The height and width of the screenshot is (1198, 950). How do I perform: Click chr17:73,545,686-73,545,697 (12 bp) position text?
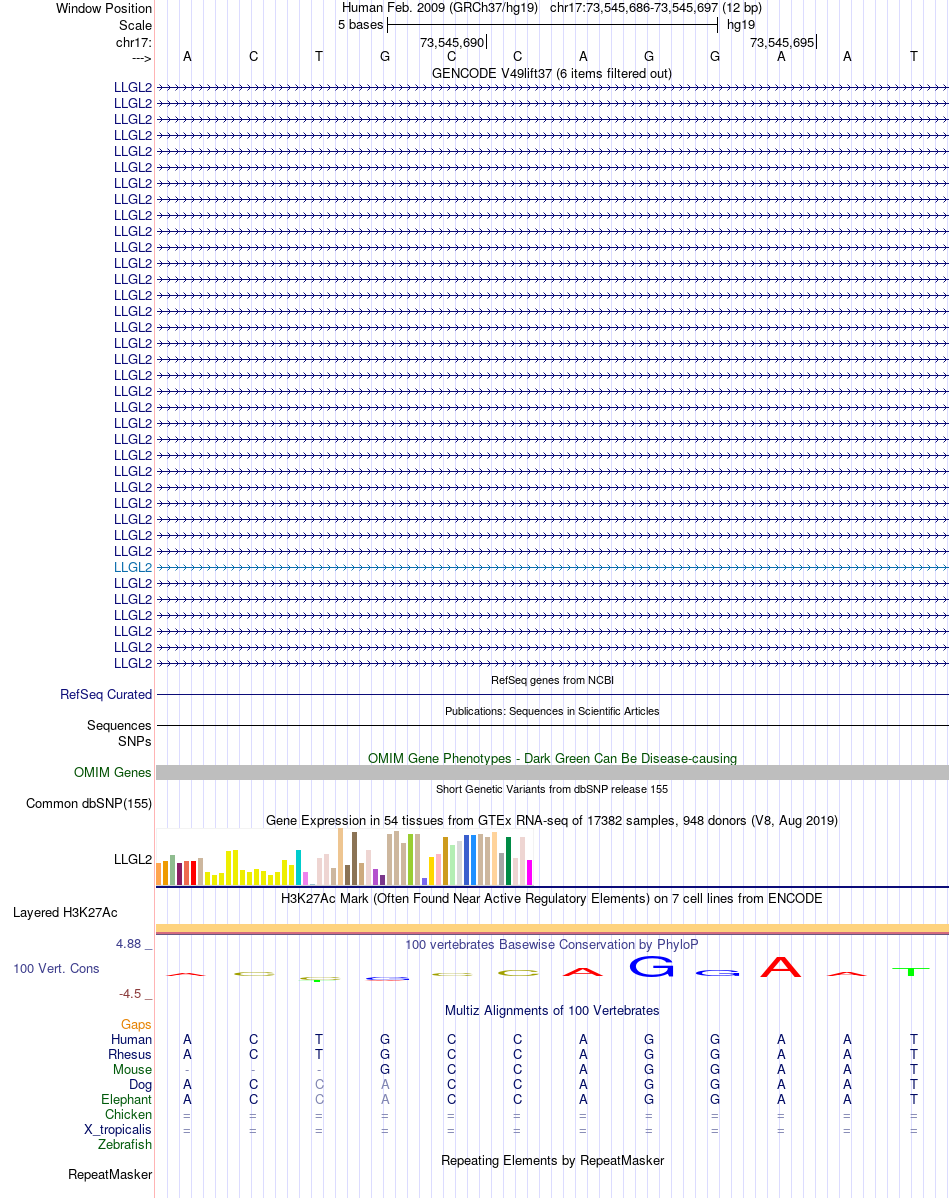656,8
